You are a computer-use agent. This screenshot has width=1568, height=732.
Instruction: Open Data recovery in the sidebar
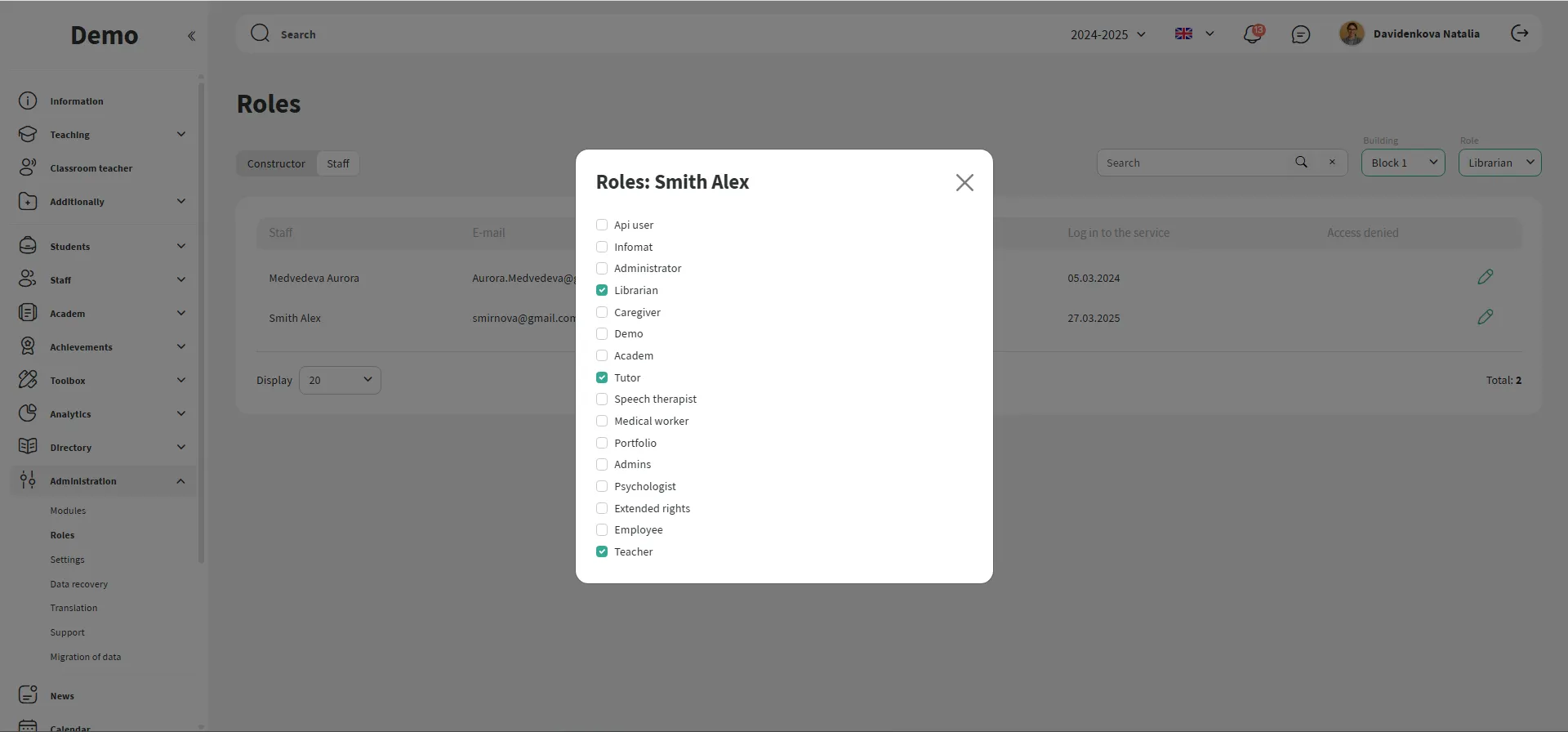tap(78, 584)
